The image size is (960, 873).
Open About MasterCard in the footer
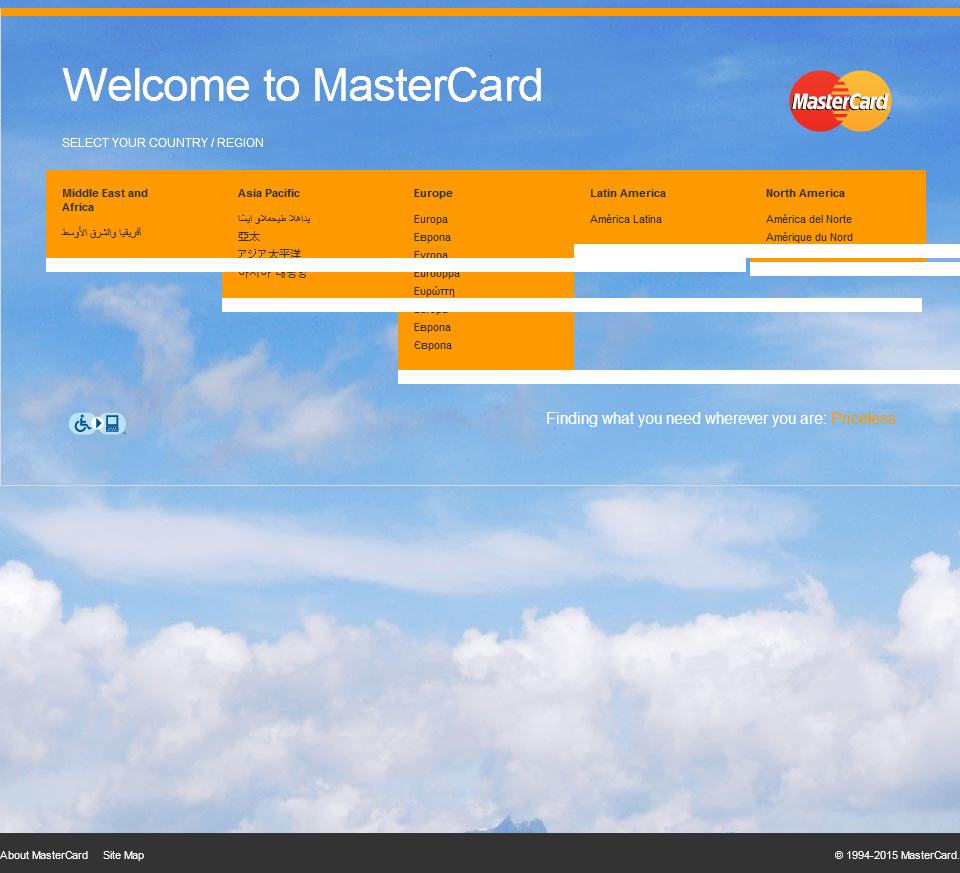(x=44, y=855)
